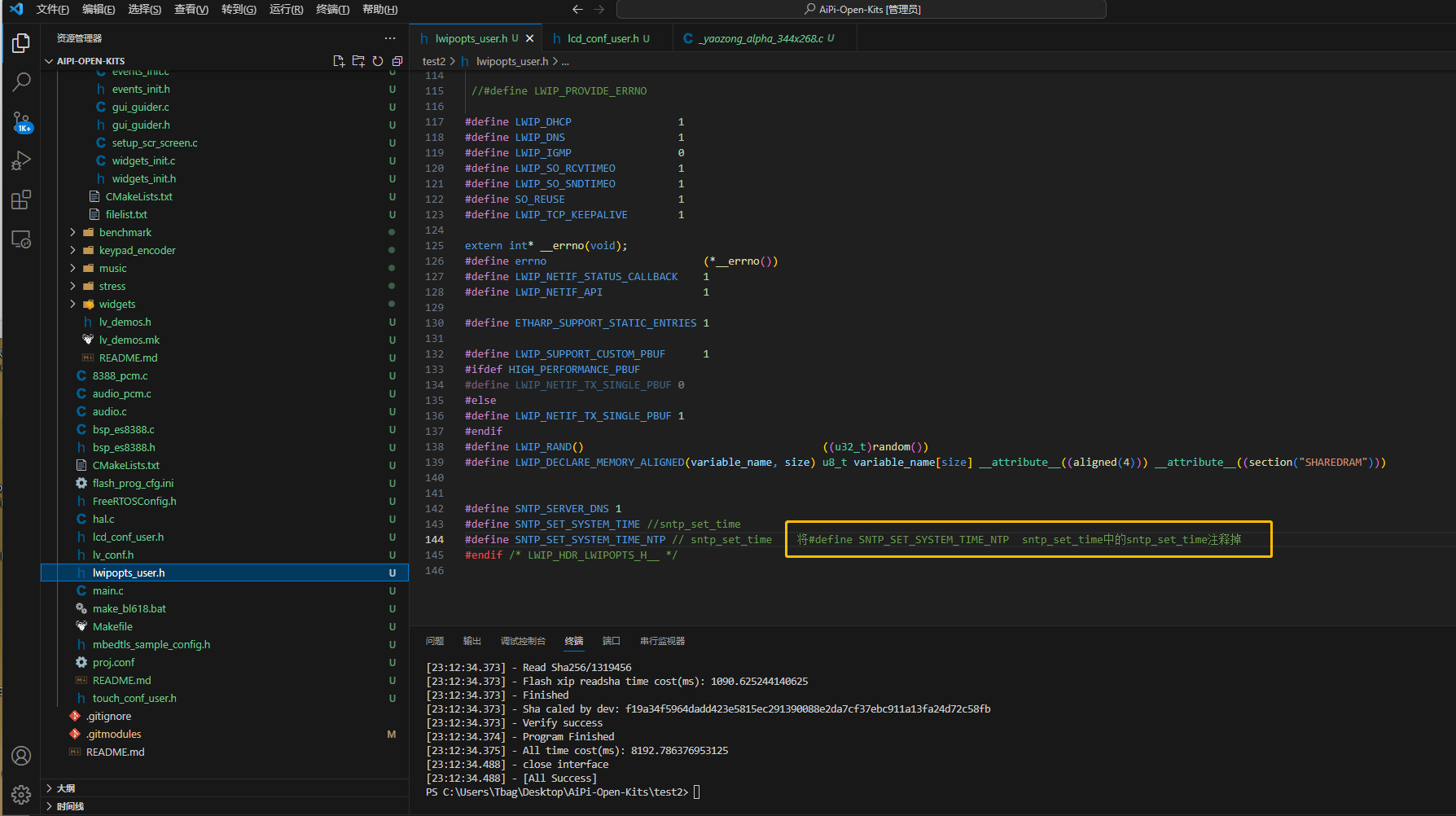
Task: Refresh the explorer tree
Action: click(378, 61)
